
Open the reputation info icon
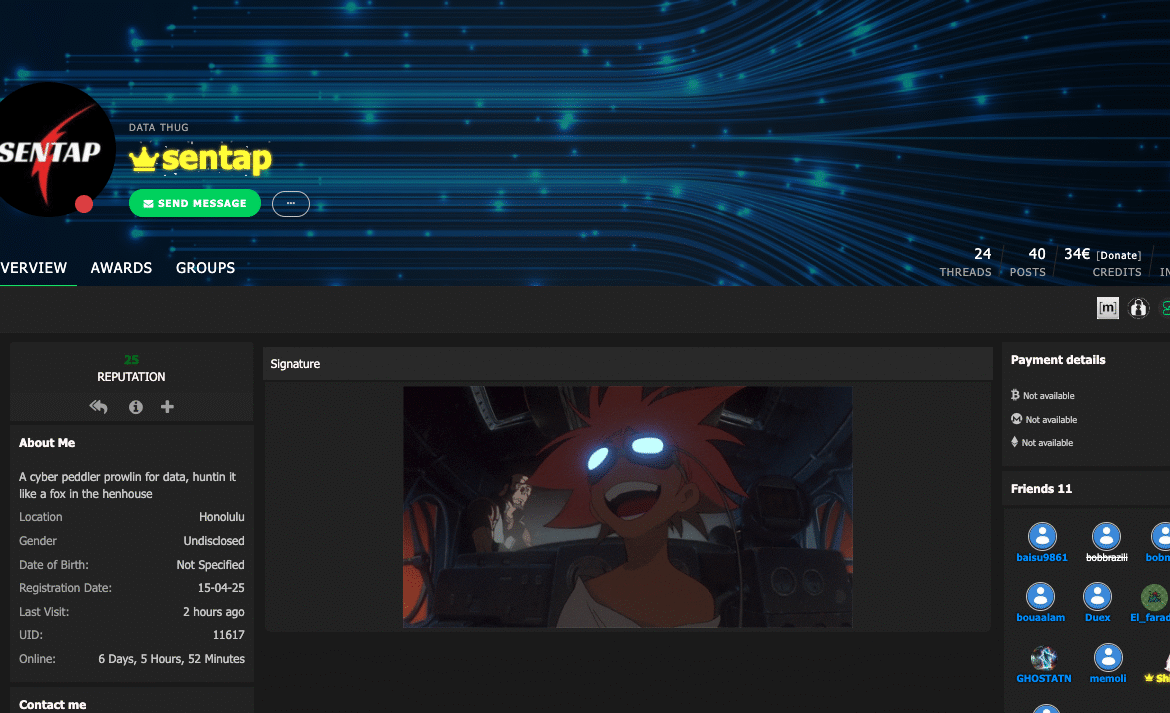pos(136,406)
